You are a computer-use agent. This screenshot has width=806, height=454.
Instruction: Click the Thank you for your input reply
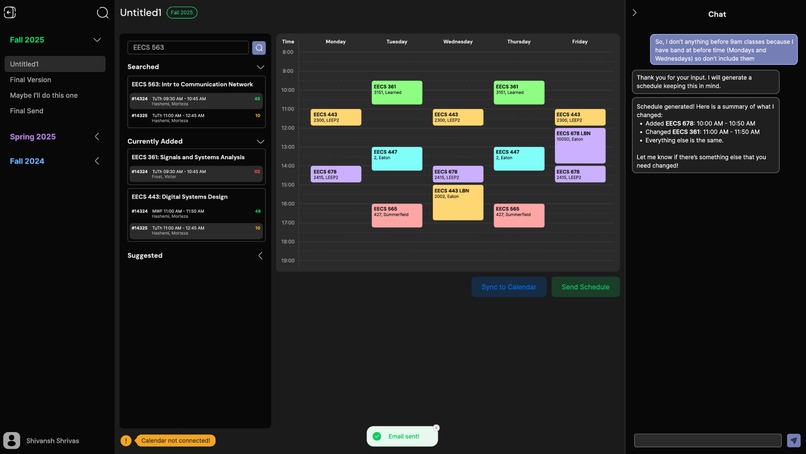[705, 82]
